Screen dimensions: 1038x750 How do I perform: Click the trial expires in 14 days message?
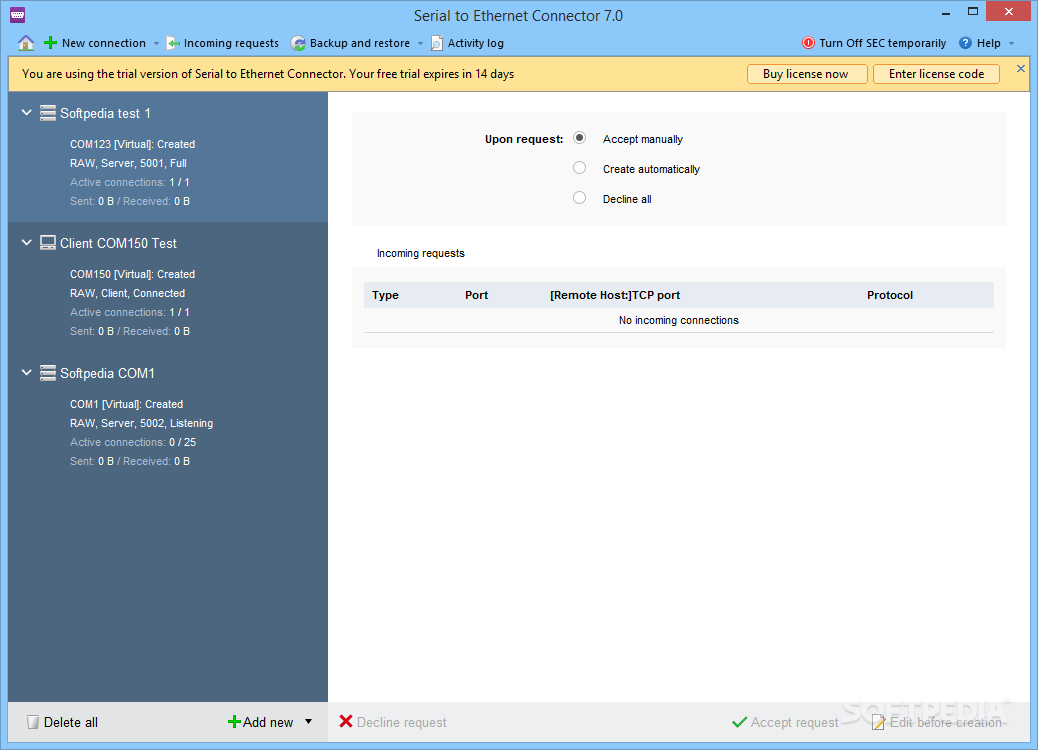[268, 74]
